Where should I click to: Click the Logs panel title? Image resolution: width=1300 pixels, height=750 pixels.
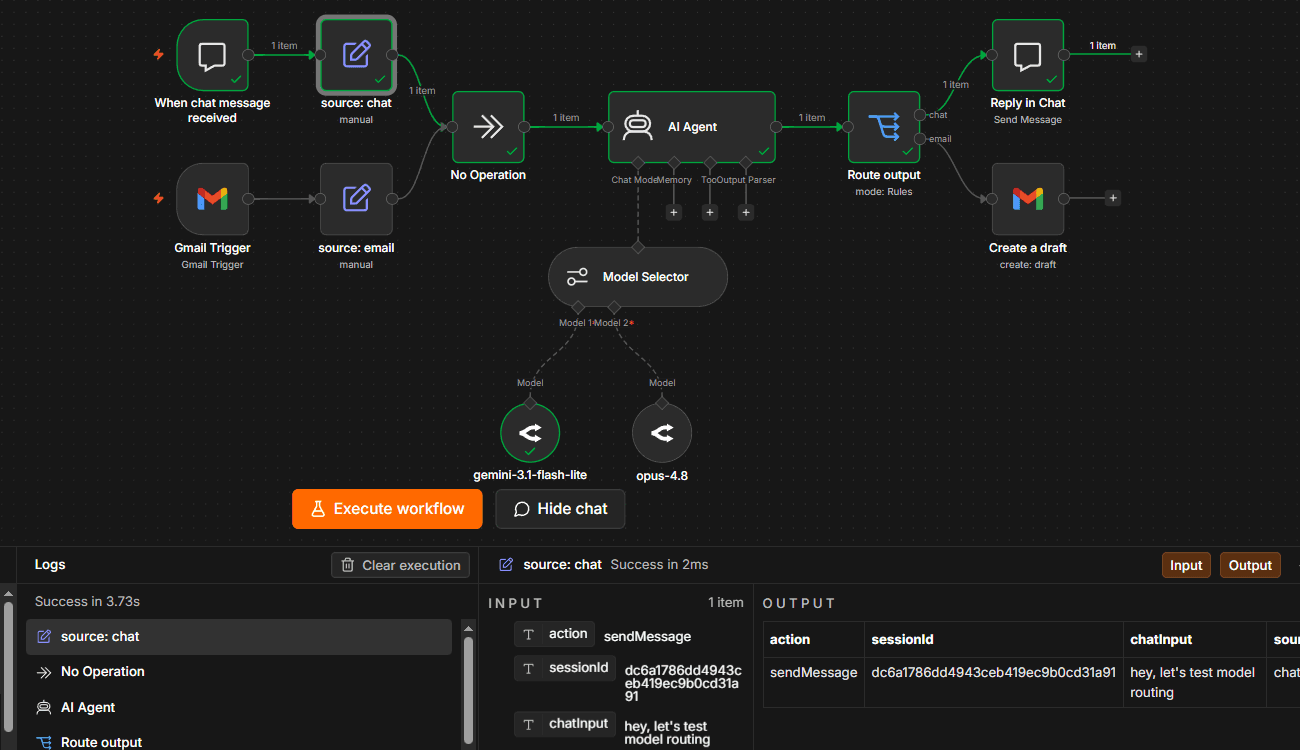[x=50, y=565]
